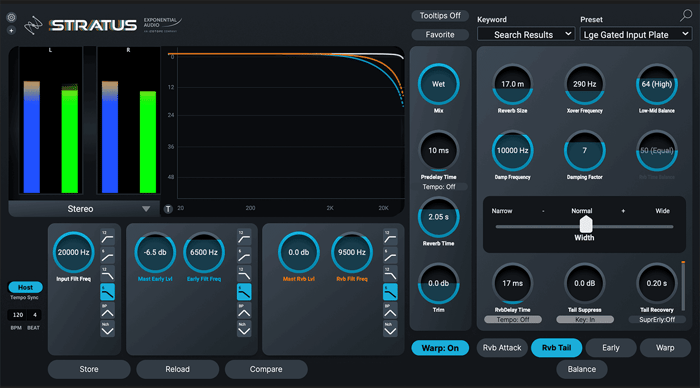The width and height of the screenshot is (700, 388).
Task: Click the 120 BPM field
Action: tap(18, 315)
